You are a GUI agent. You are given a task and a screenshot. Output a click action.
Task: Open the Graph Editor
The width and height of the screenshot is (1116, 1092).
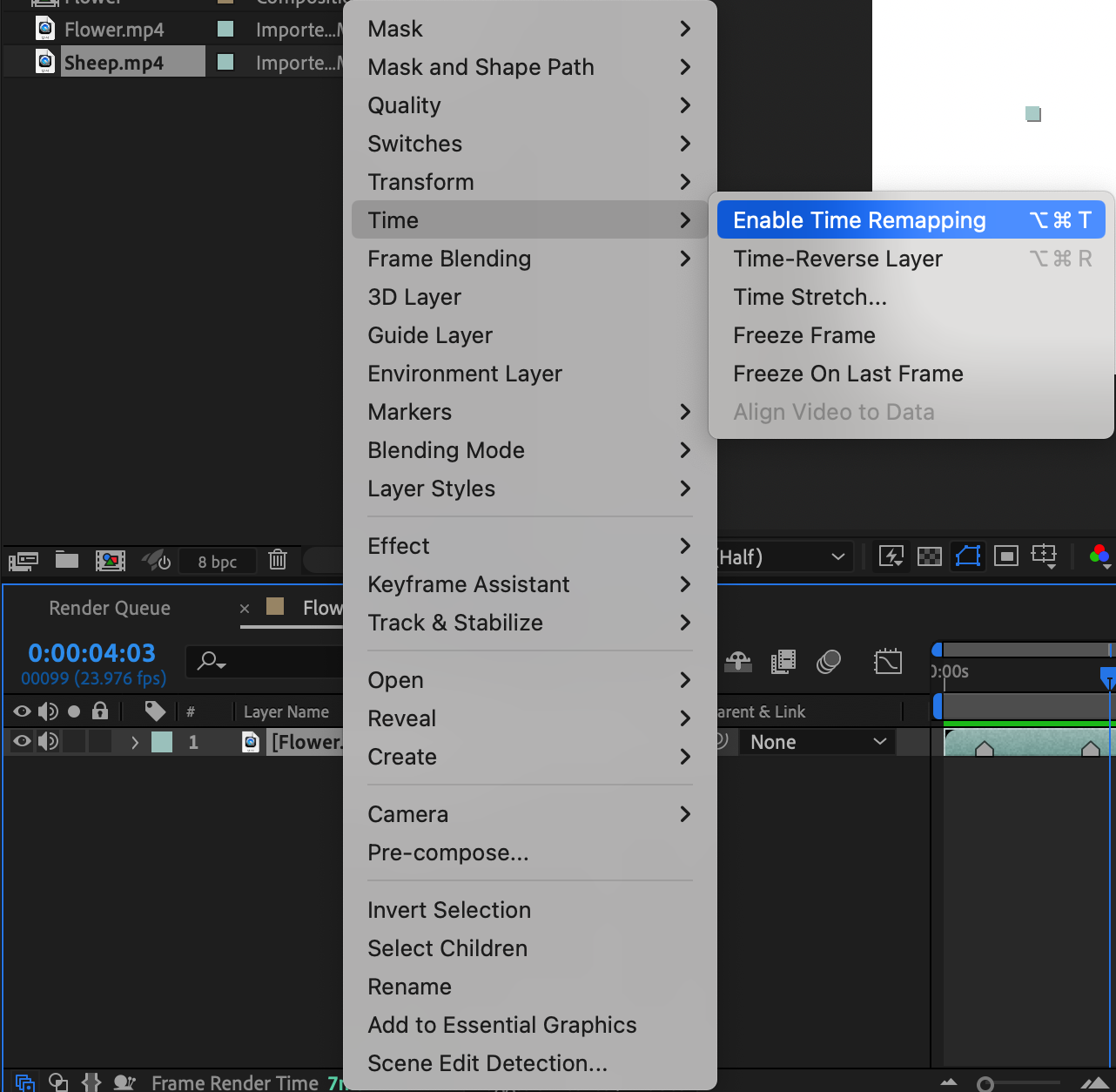(x=888, y=662)
